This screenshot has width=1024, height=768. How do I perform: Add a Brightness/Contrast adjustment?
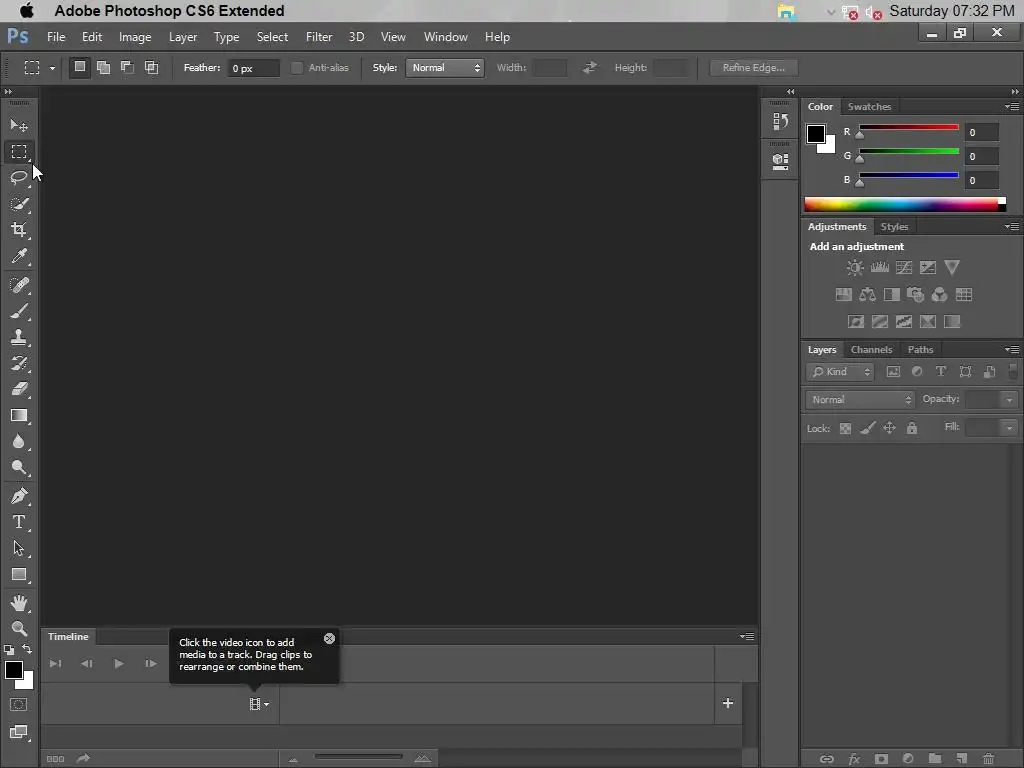(855, 267)
